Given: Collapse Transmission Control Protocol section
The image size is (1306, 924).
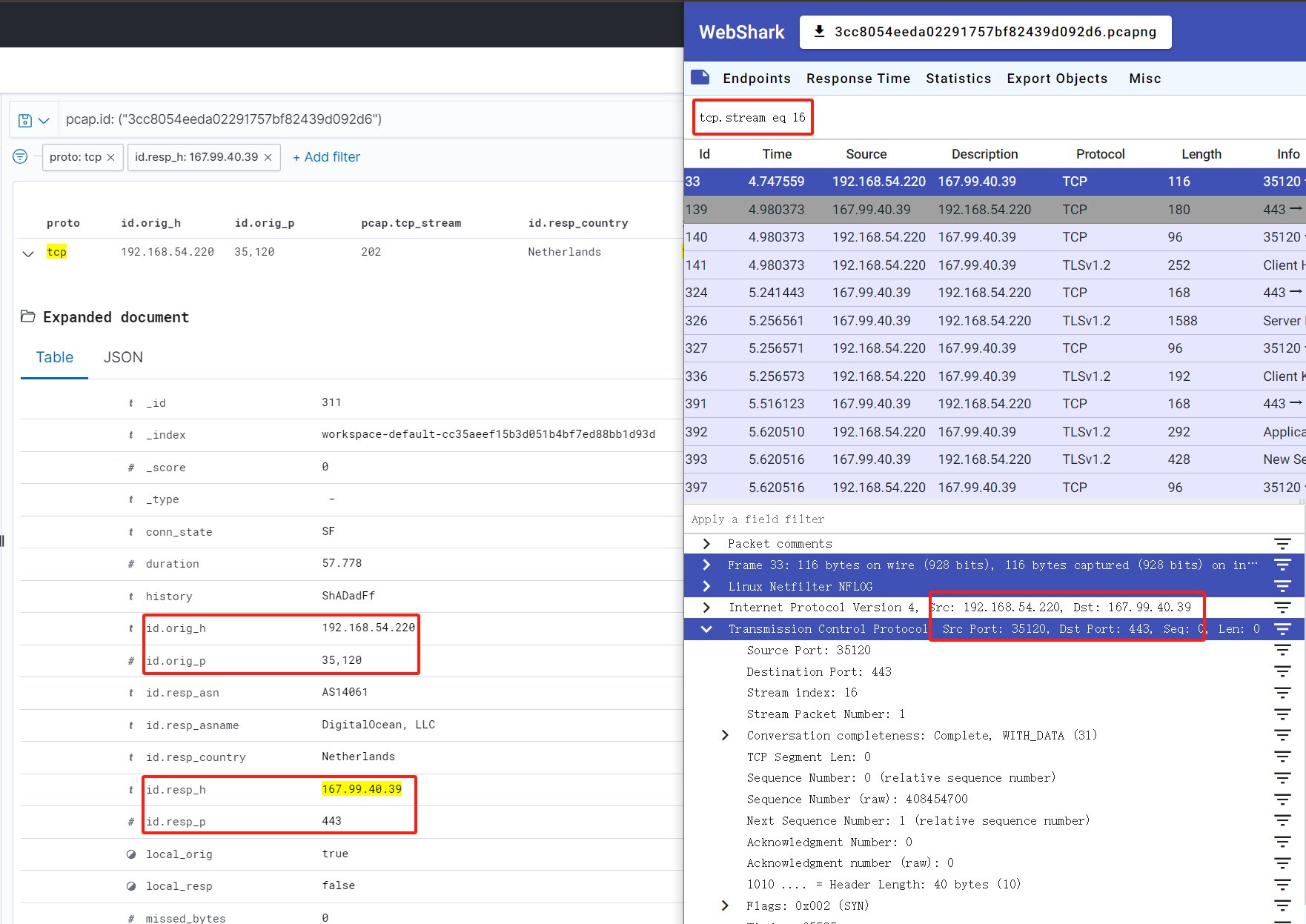Looking at the screenshot, I should pyautogui.click(x=706, y=629).
